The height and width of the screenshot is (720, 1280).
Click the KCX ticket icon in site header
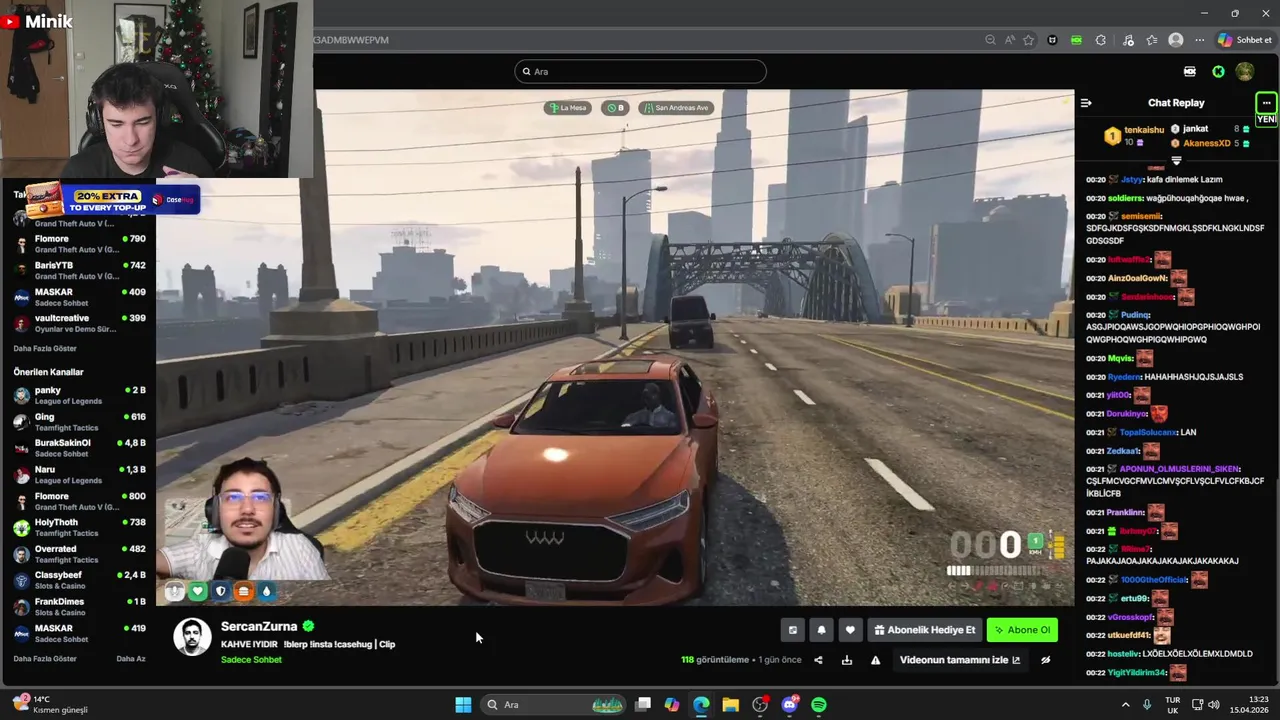coord(1189,72)
